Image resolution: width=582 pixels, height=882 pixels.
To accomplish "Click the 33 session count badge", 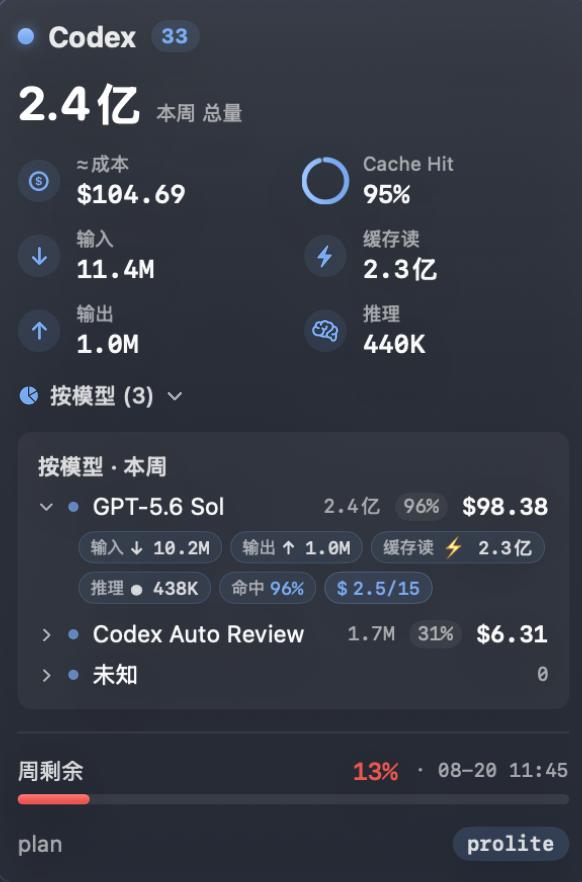I will coord(175,37).
